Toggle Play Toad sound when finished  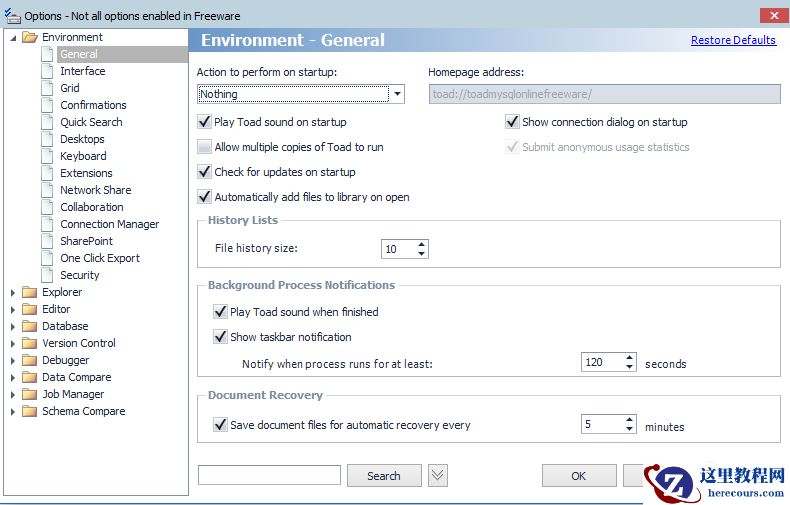220,312
